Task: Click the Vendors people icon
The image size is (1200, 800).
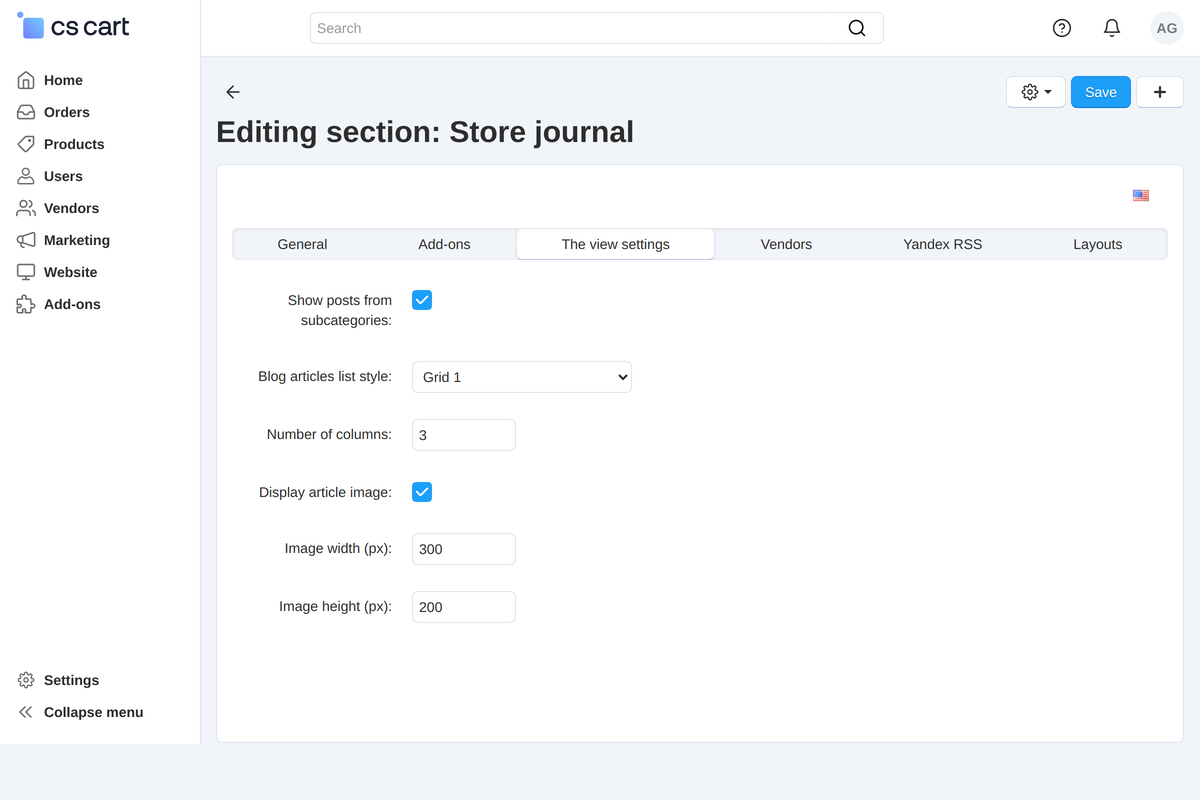Action: 26,208
